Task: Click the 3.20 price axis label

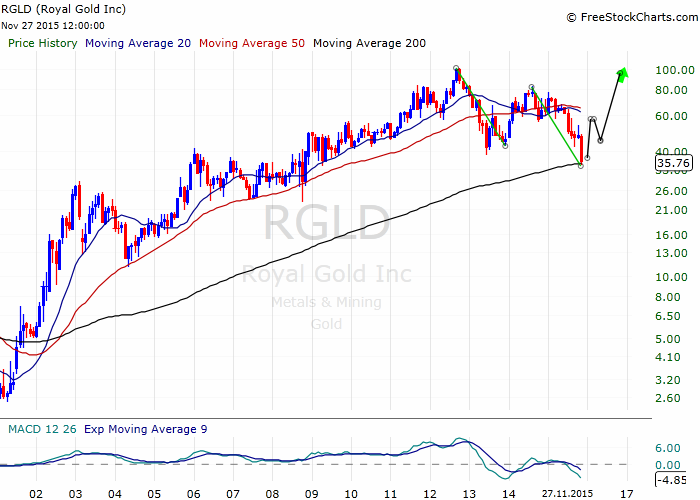Action: click(x=668, y=380)
